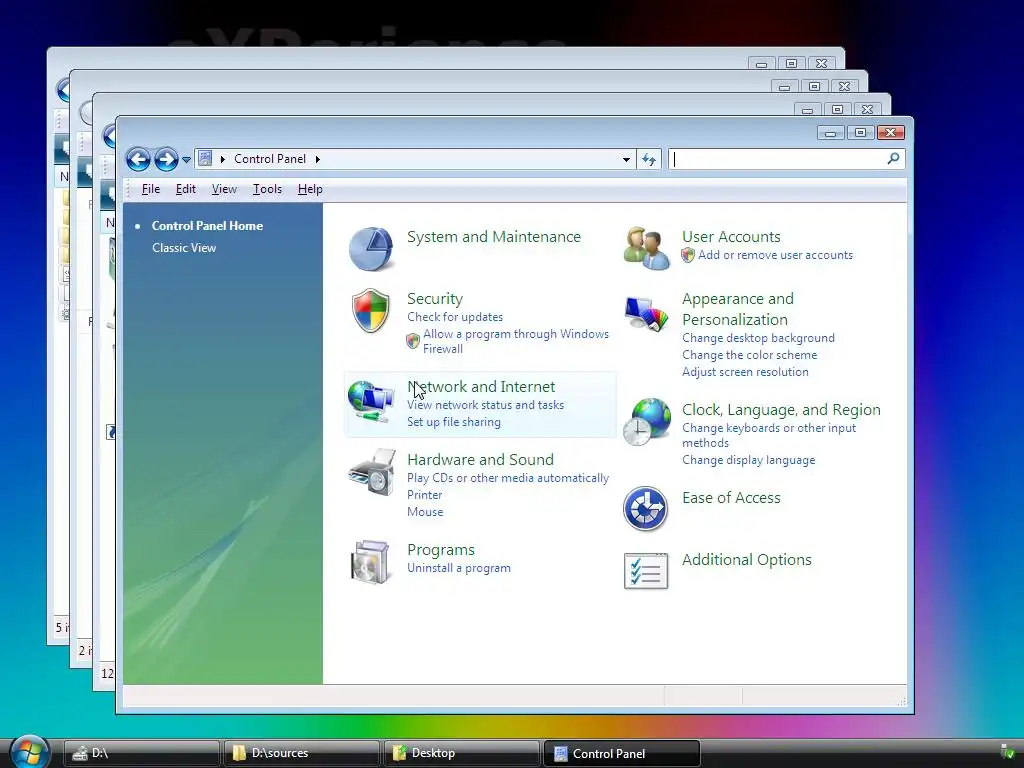Screen dimensions: 1024x768
Task: Click Change desktop background
Action: coord(758,338)
